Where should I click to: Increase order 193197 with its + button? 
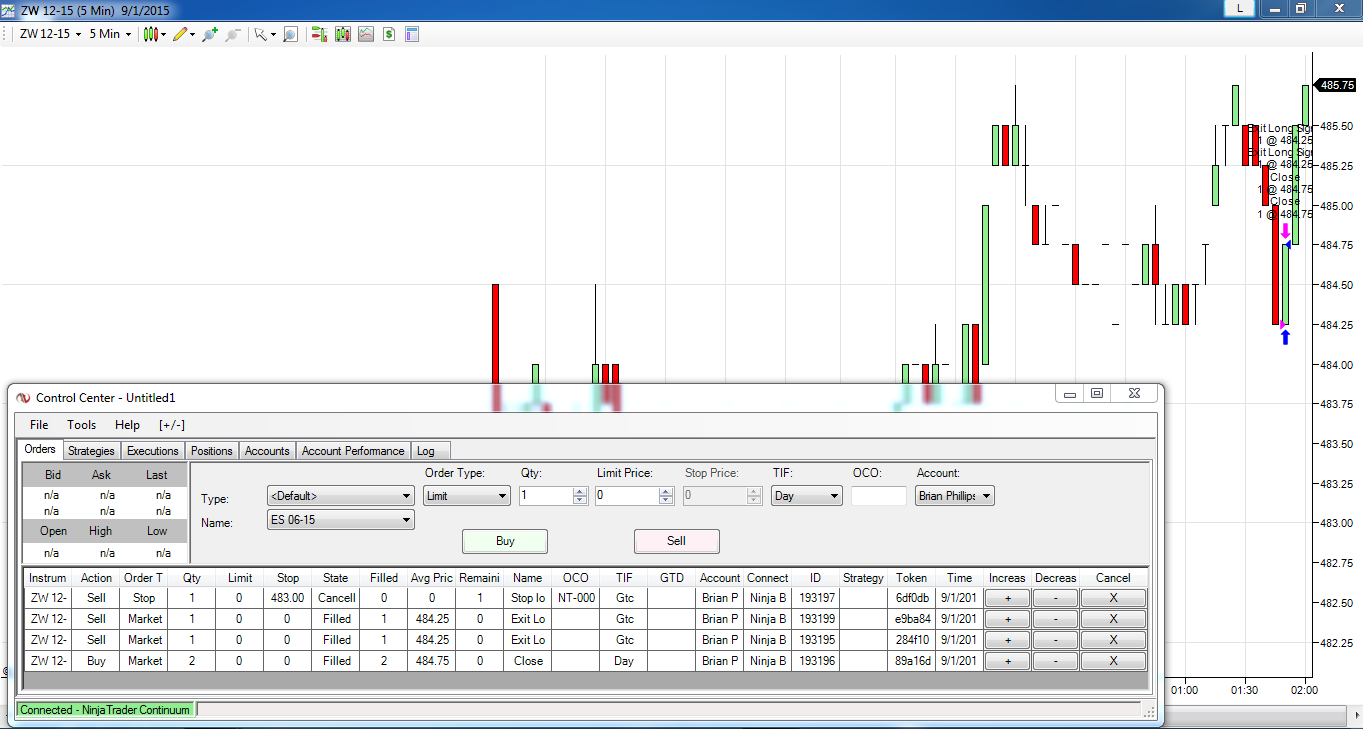(1007, 598)
